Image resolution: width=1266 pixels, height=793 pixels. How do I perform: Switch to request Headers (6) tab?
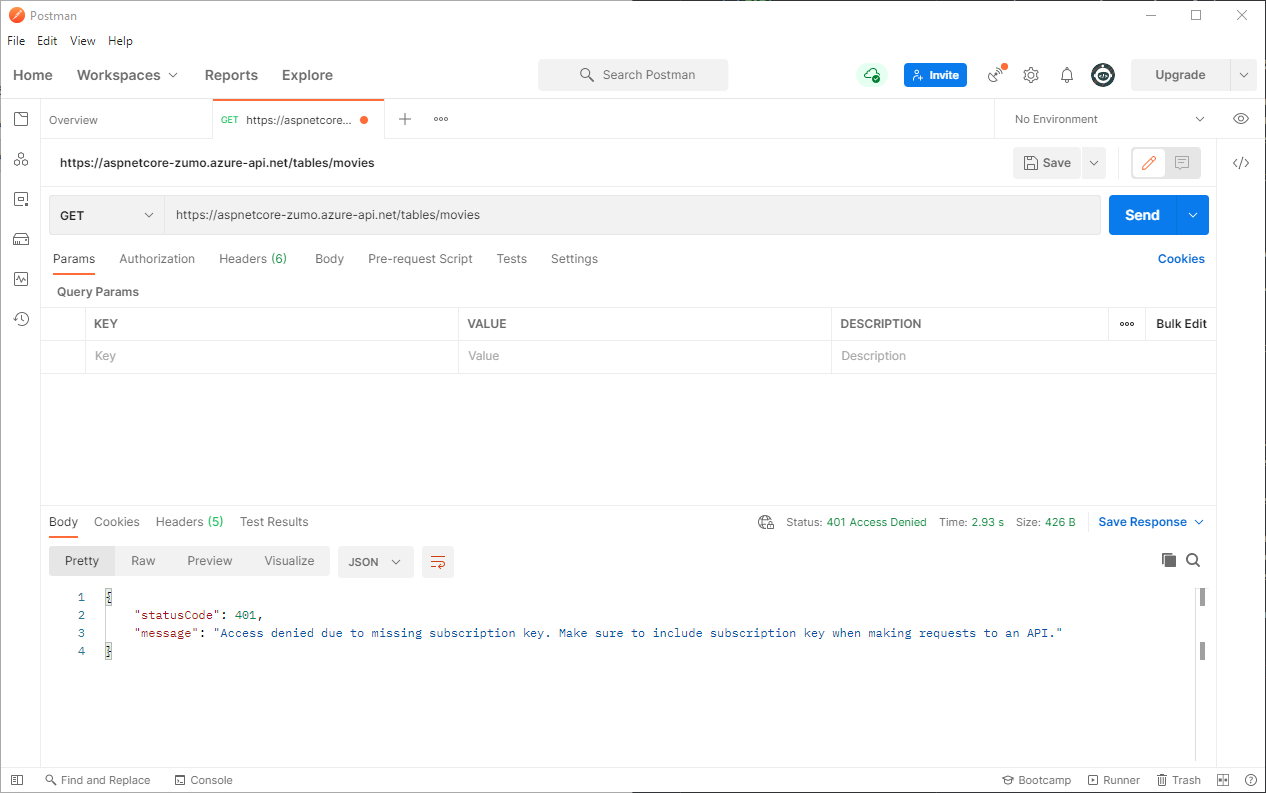(253, 259)
